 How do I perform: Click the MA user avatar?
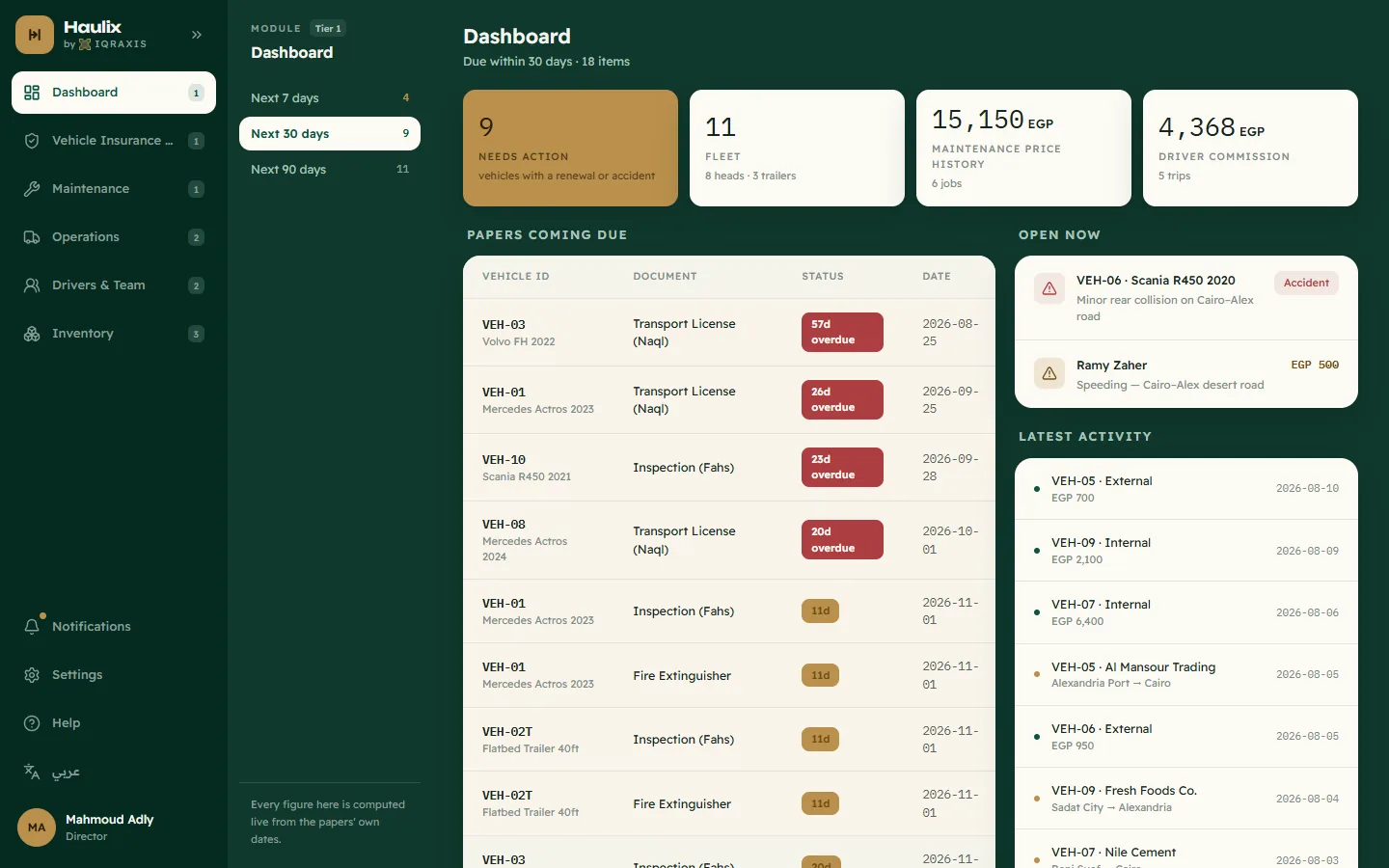click(x=37, y=827)
